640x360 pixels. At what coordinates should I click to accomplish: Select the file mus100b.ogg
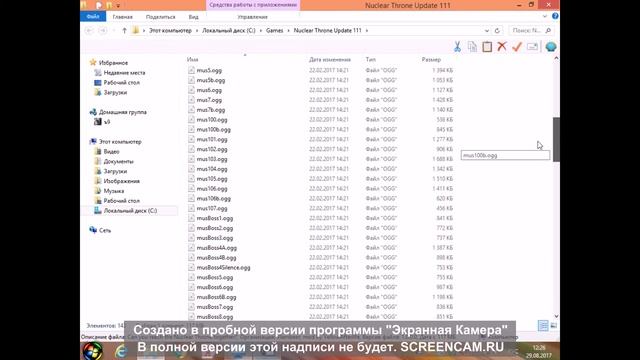point(213,130)
